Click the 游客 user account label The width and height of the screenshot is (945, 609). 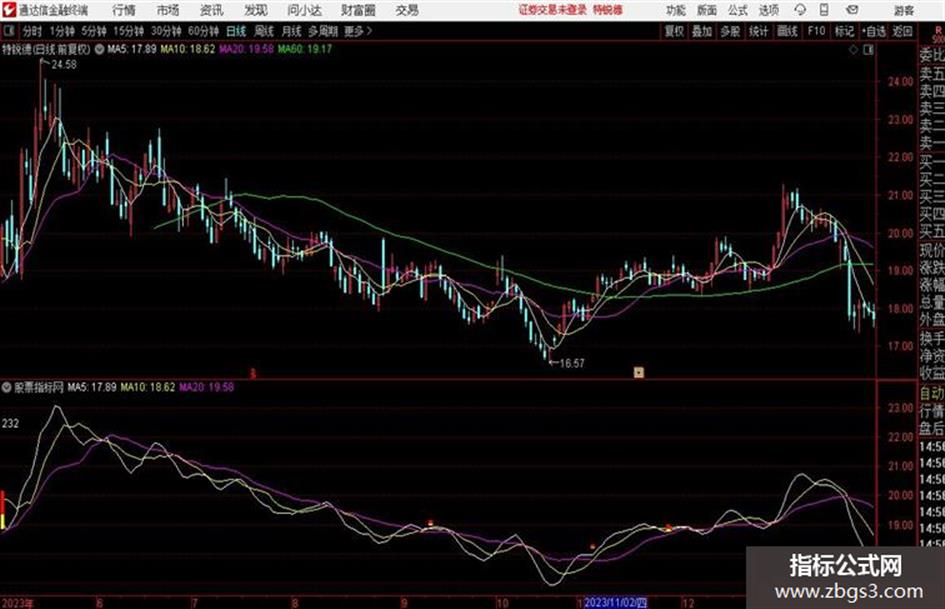[x=903, y=10]
